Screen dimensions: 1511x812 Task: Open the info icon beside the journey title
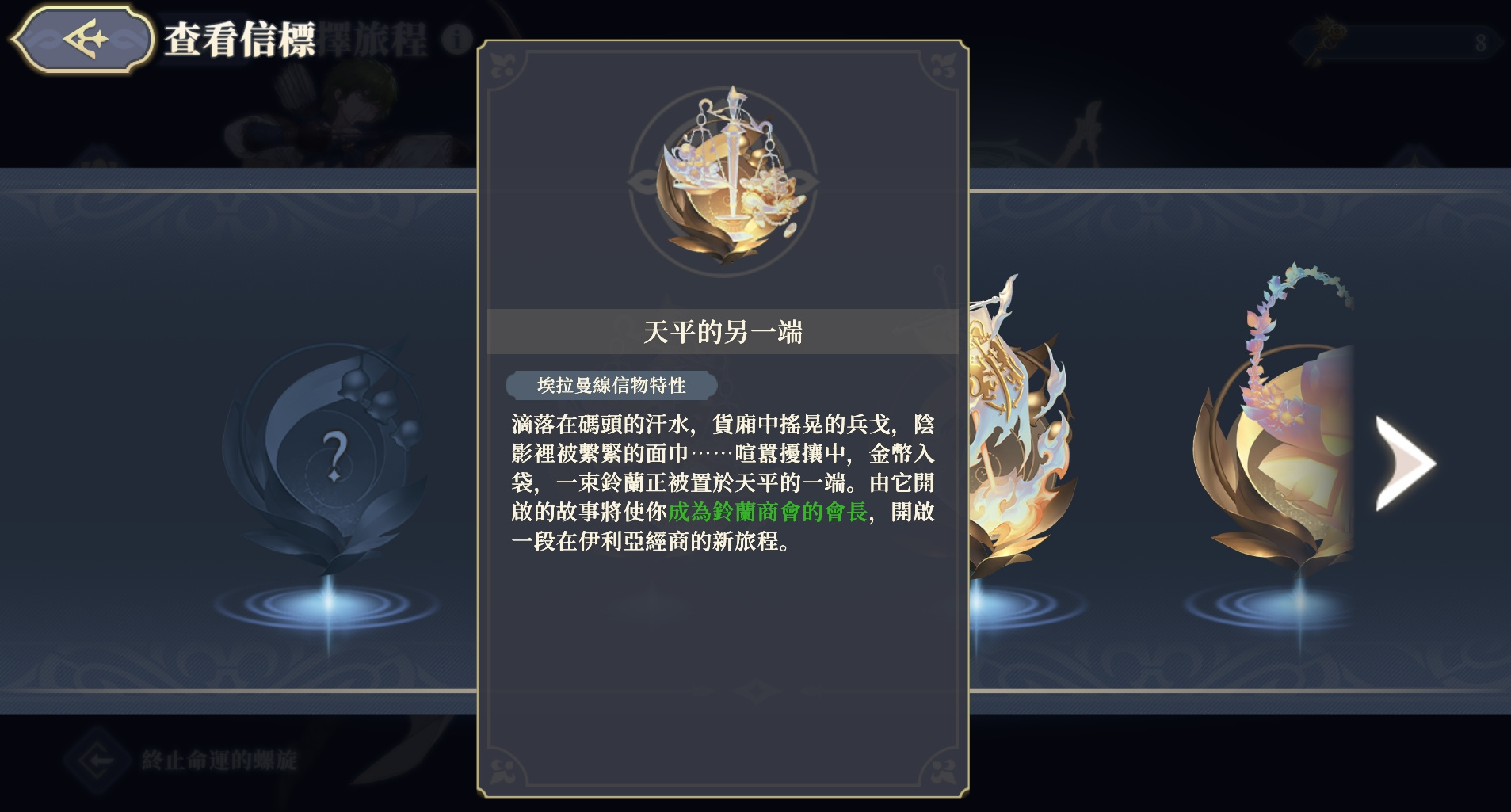point(457,39)
